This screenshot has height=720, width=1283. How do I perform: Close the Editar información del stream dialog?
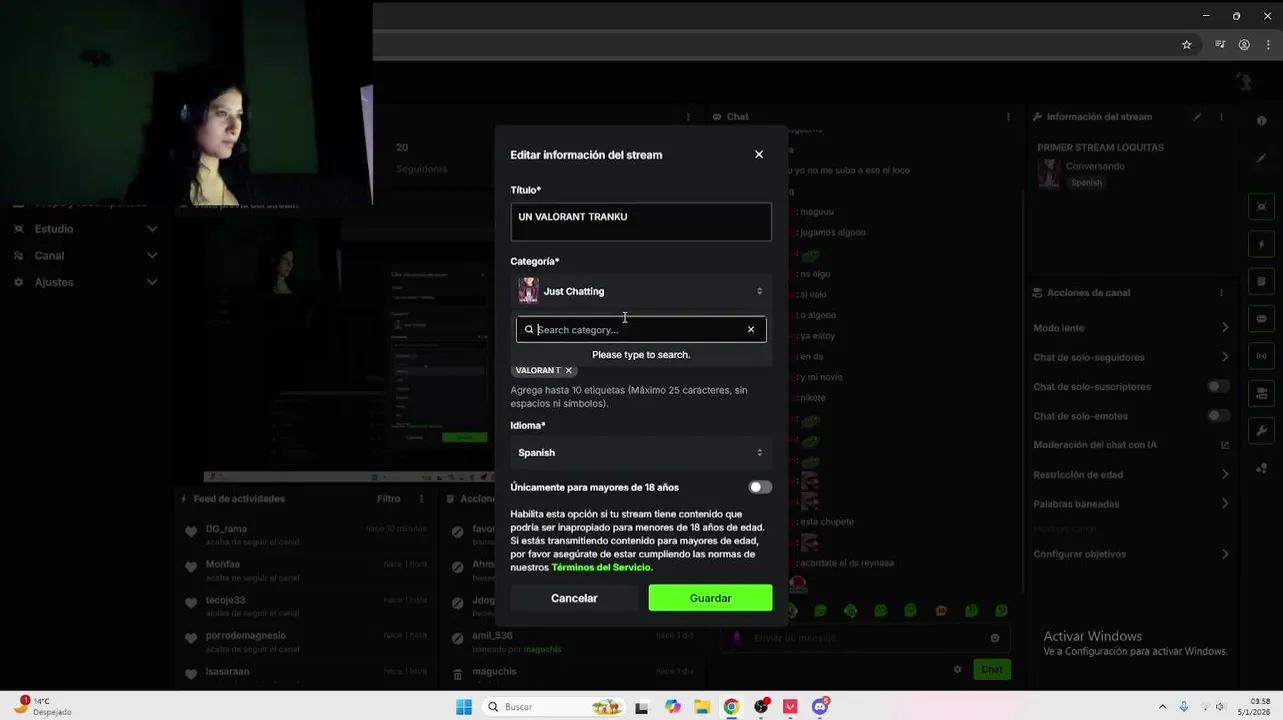[759, 154]
